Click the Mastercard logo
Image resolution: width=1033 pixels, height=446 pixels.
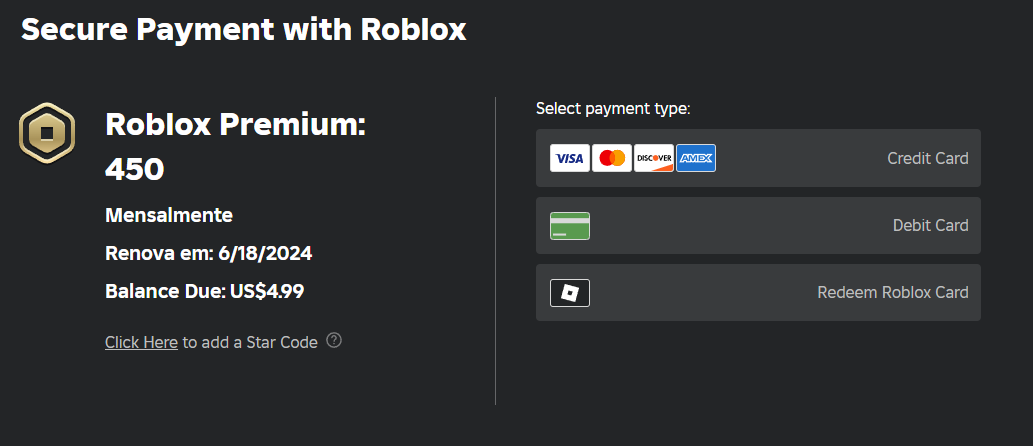point(612,158)
